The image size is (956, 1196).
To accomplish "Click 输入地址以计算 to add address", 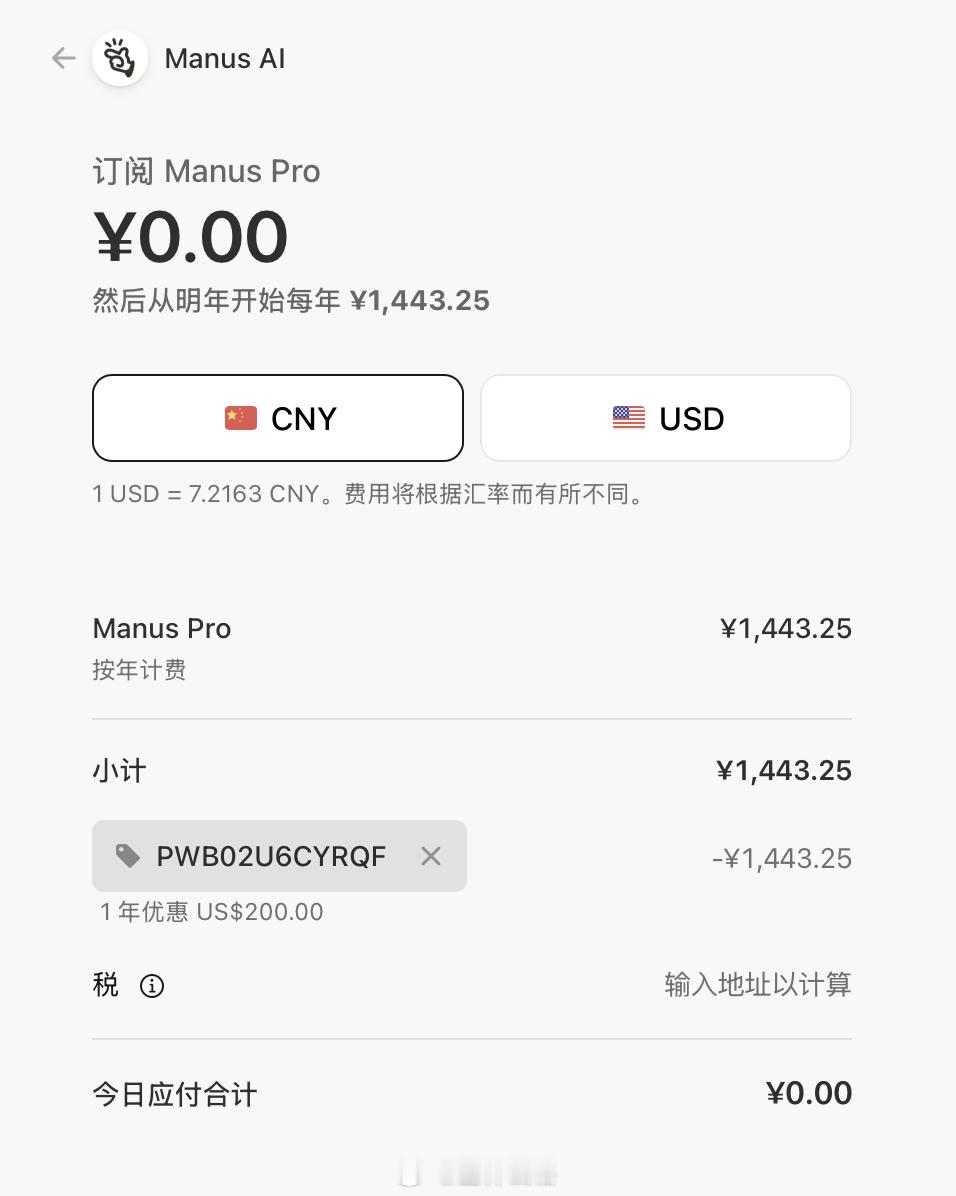I will coord(758,985).
